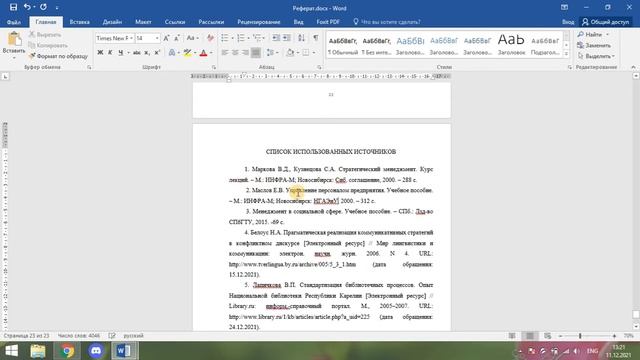Apply red font color A
The width and height of the screenshot is (640, 360).
point(203,52)
